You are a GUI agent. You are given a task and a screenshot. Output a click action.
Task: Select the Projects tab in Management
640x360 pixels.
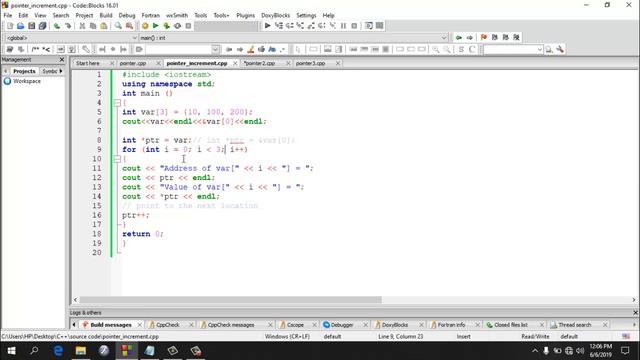pos(24,71)
